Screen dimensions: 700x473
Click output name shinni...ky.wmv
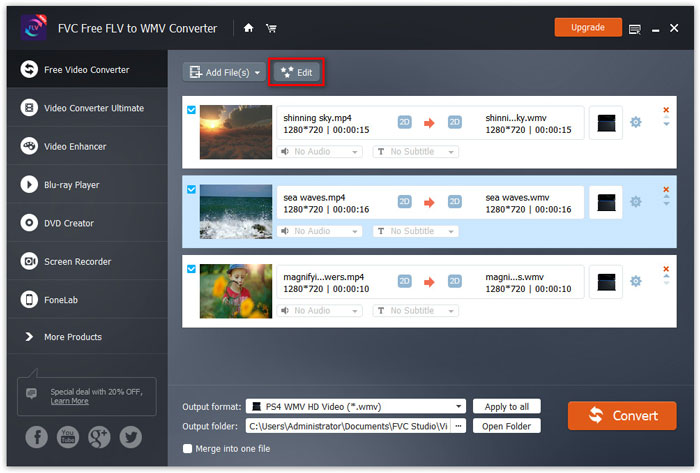(516, 118)
